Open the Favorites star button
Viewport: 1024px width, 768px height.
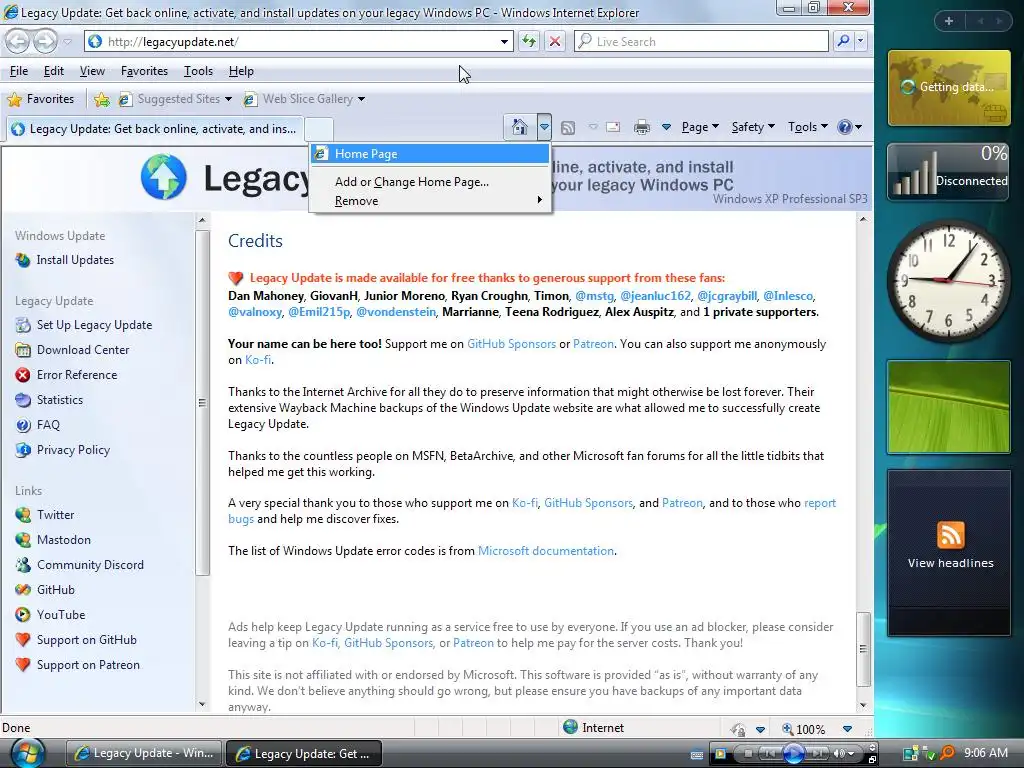click(x=40, y=99)
